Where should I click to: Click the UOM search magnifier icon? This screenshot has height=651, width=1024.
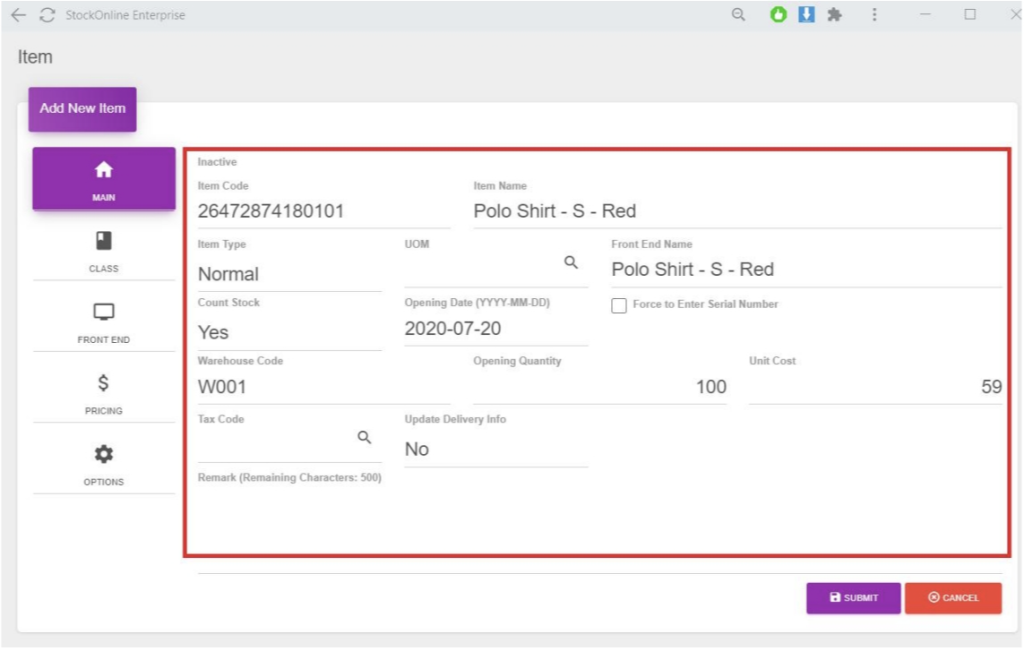(571, 262)
